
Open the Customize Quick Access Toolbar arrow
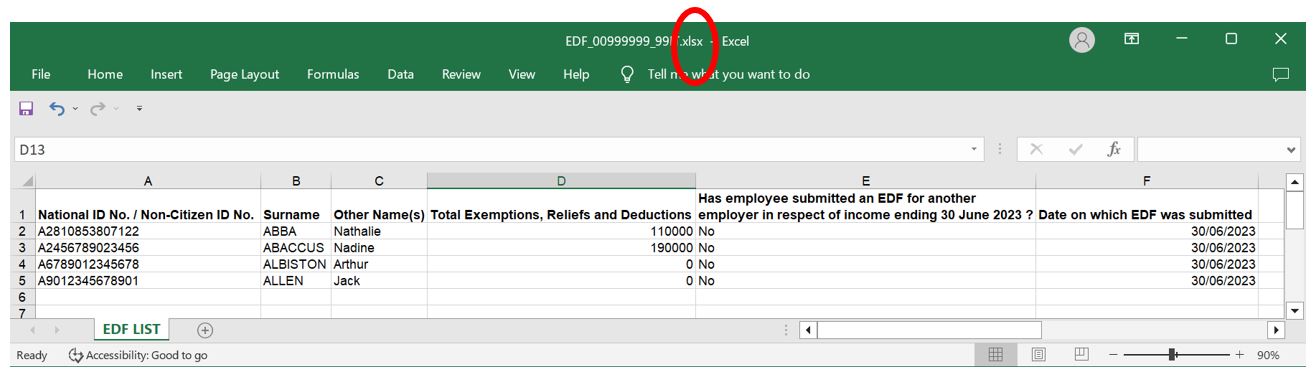point(139,108)
